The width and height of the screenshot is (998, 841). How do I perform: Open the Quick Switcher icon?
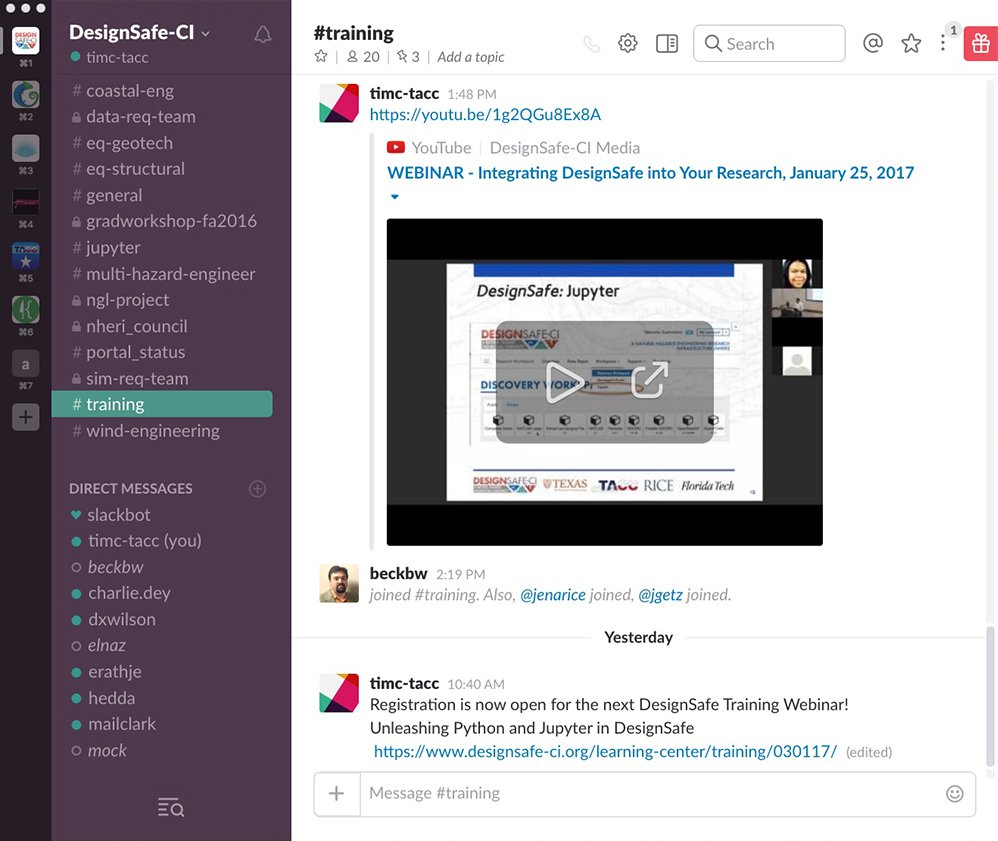coord(171,808)
